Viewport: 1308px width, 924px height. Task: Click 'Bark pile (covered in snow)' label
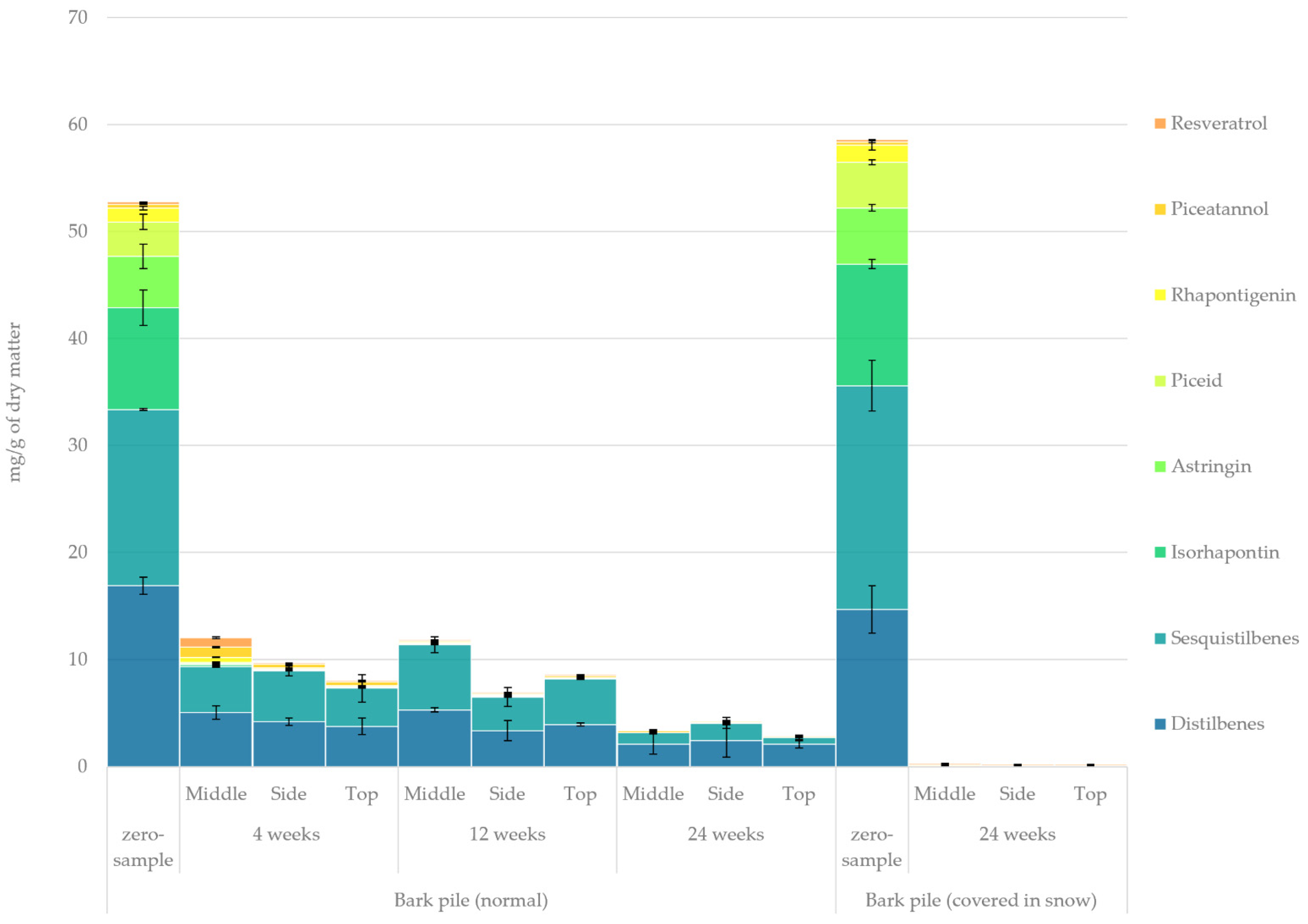click(981, 901)
